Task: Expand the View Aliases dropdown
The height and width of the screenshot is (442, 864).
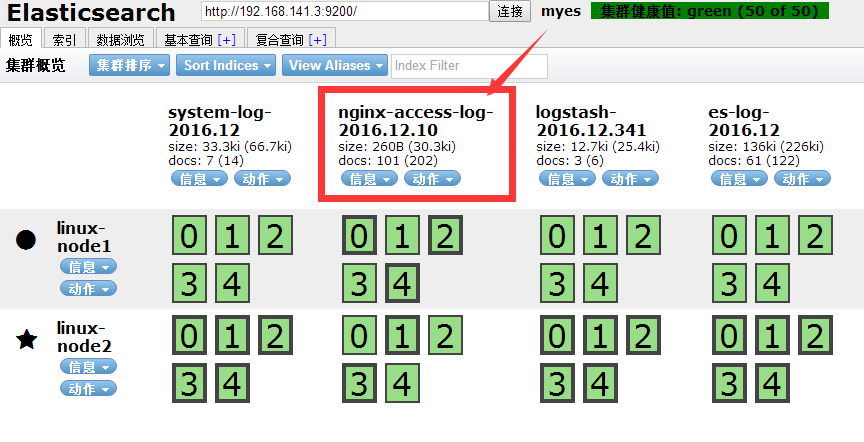Action: 334,65
